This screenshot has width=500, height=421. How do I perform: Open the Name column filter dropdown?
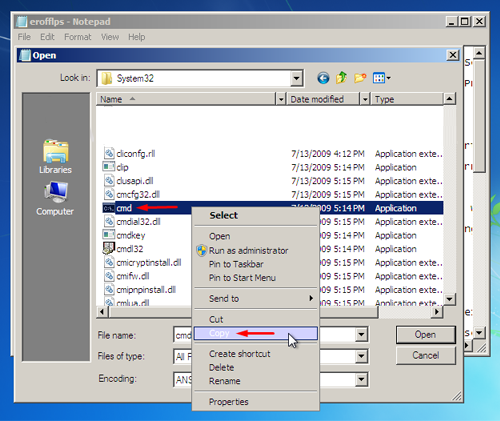coord(281,99)
